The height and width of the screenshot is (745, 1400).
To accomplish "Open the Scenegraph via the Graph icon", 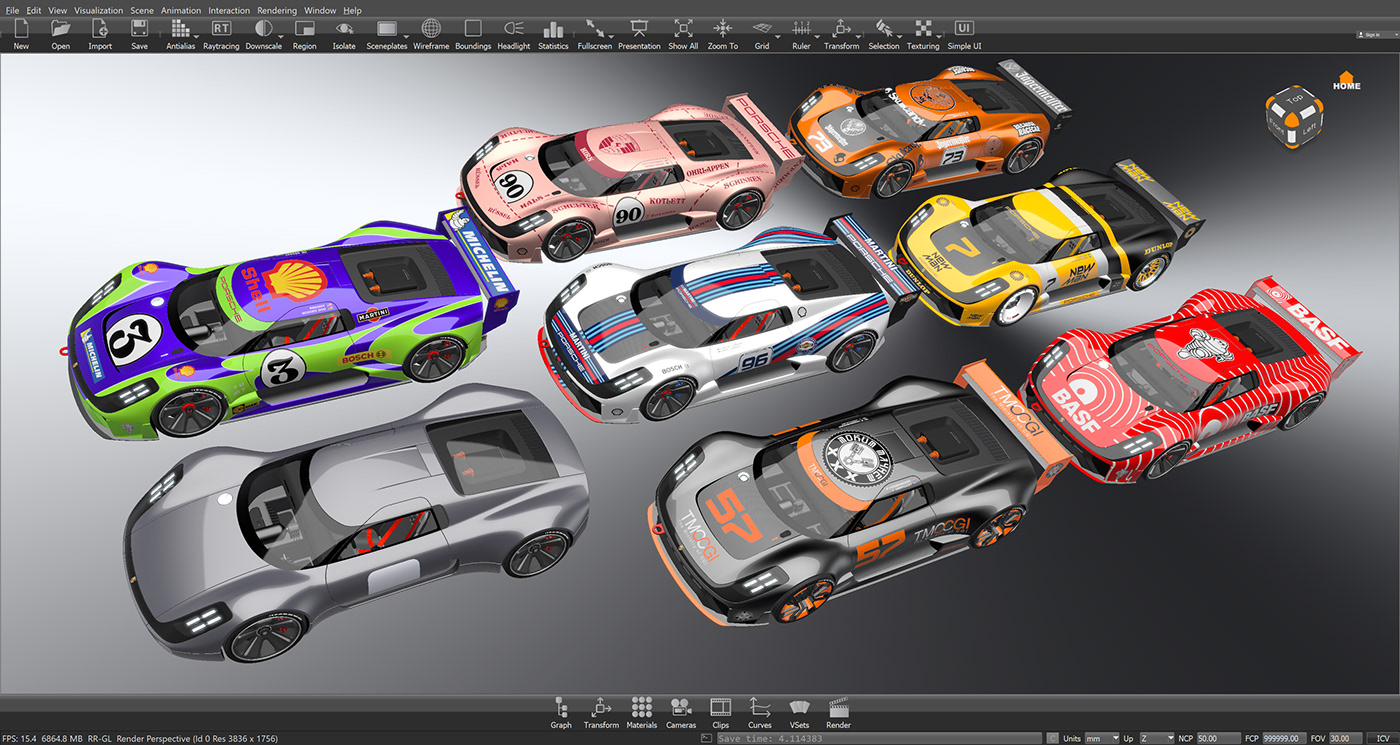I will pos(560,711).
